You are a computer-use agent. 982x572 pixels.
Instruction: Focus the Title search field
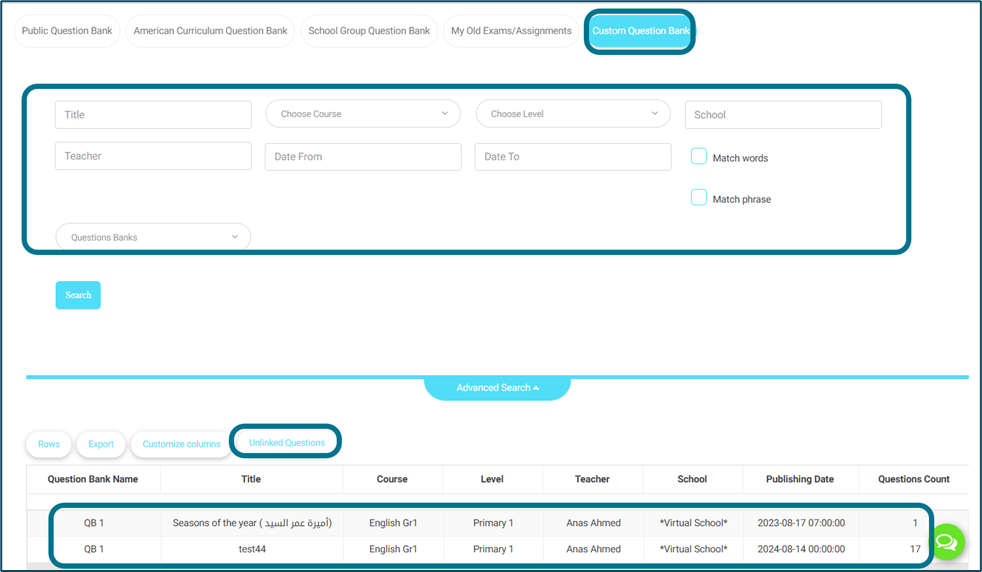[153, 115]
